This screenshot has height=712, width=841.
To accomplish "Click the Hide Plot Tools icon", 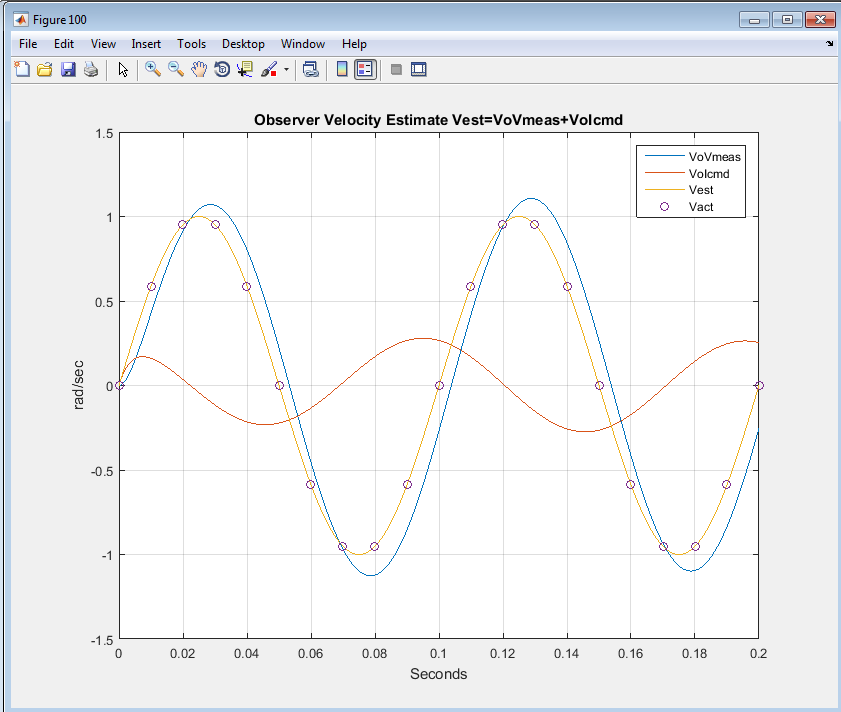I will (x=396, y=69).
